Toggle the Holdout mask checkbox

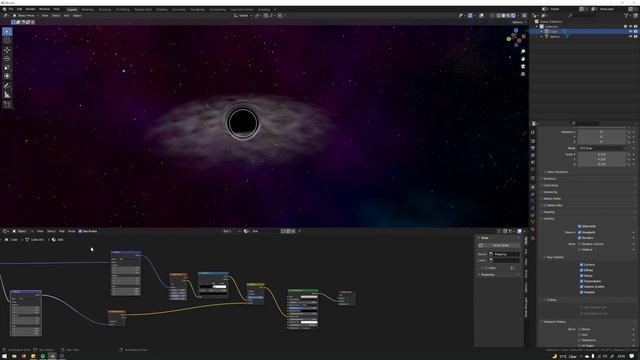580,249
